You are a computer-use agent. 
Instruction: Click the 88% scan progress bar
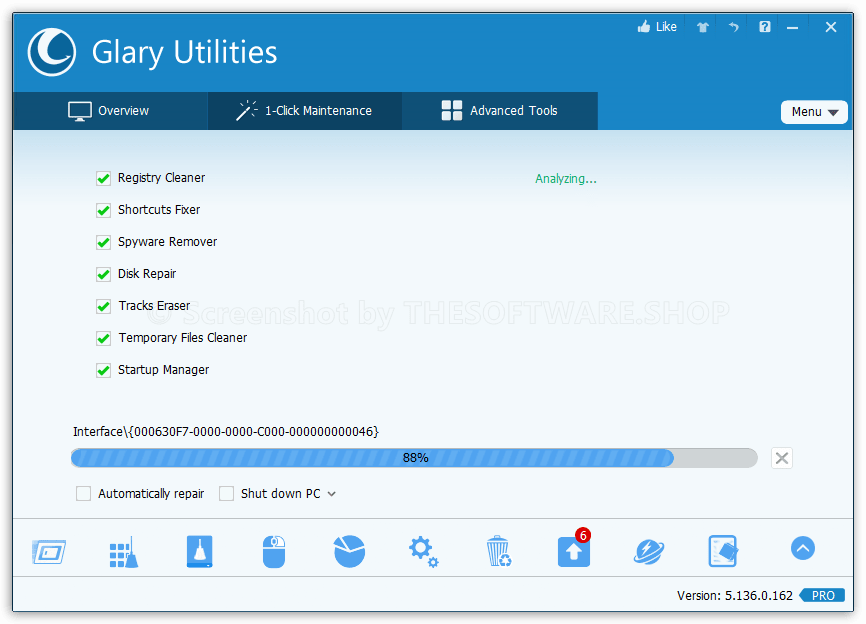(x=414, y=458)
